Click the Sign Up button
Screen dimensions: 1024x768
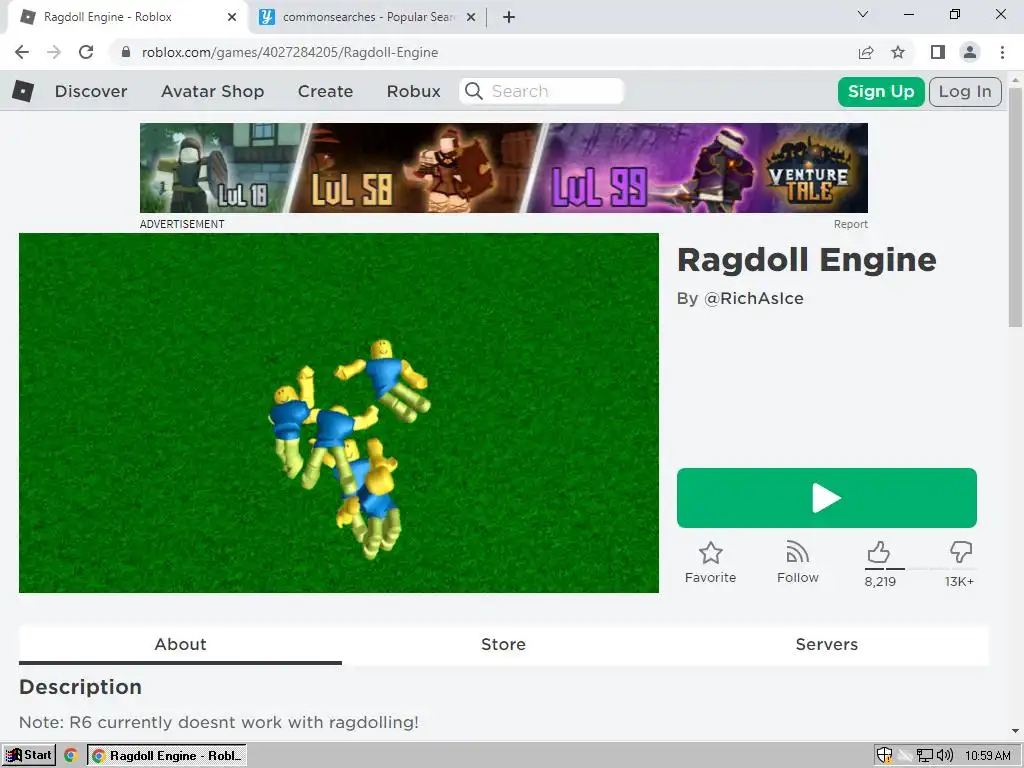[x=881, y=91]
